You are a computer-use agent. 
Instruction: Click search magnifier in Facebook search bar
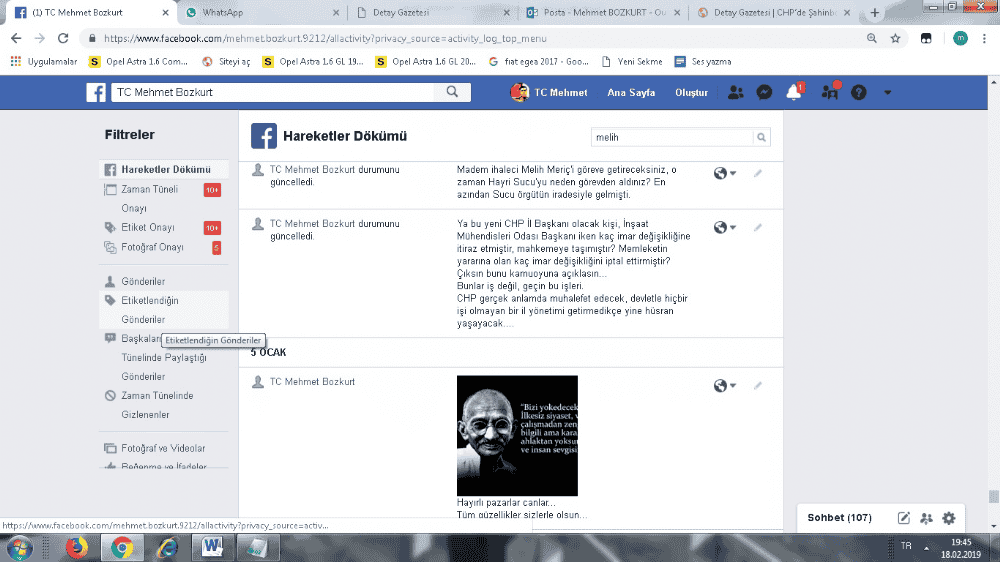[452, 92]
